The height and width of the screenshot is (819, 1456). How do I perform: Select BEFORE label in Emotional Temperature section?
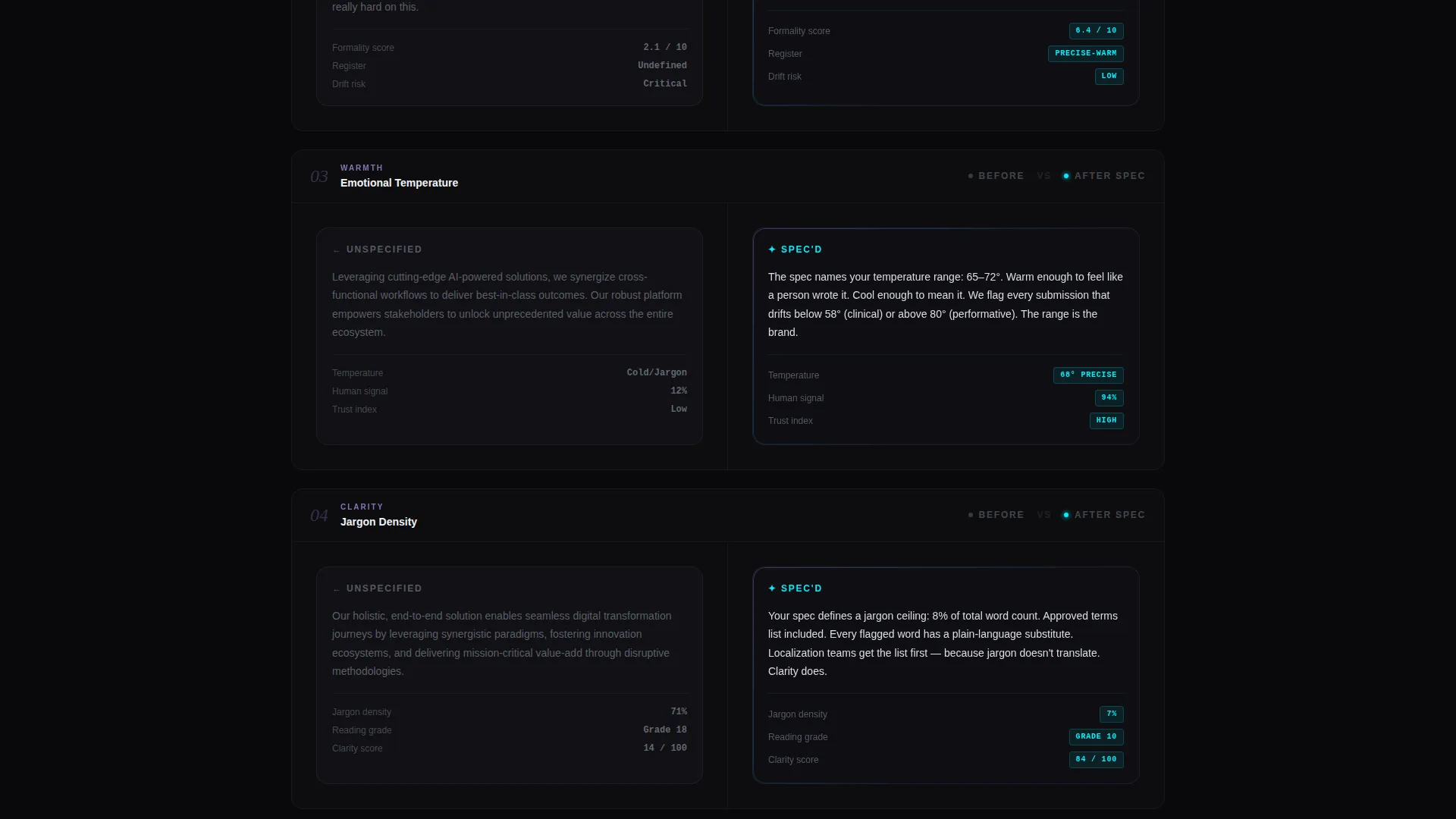[1001, 176]
